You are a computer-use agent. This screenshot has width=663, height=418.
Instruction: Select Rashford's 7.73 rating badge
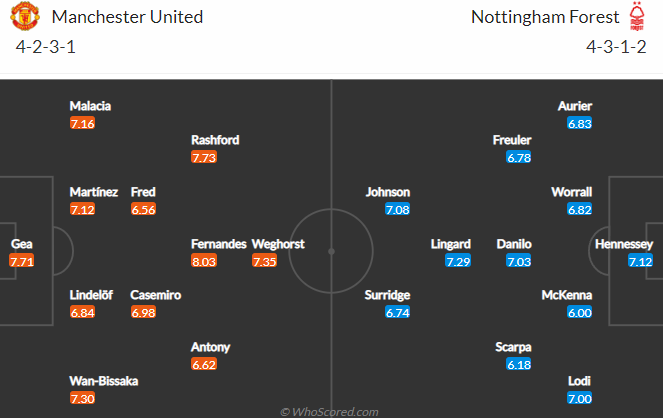click(204, 158)
